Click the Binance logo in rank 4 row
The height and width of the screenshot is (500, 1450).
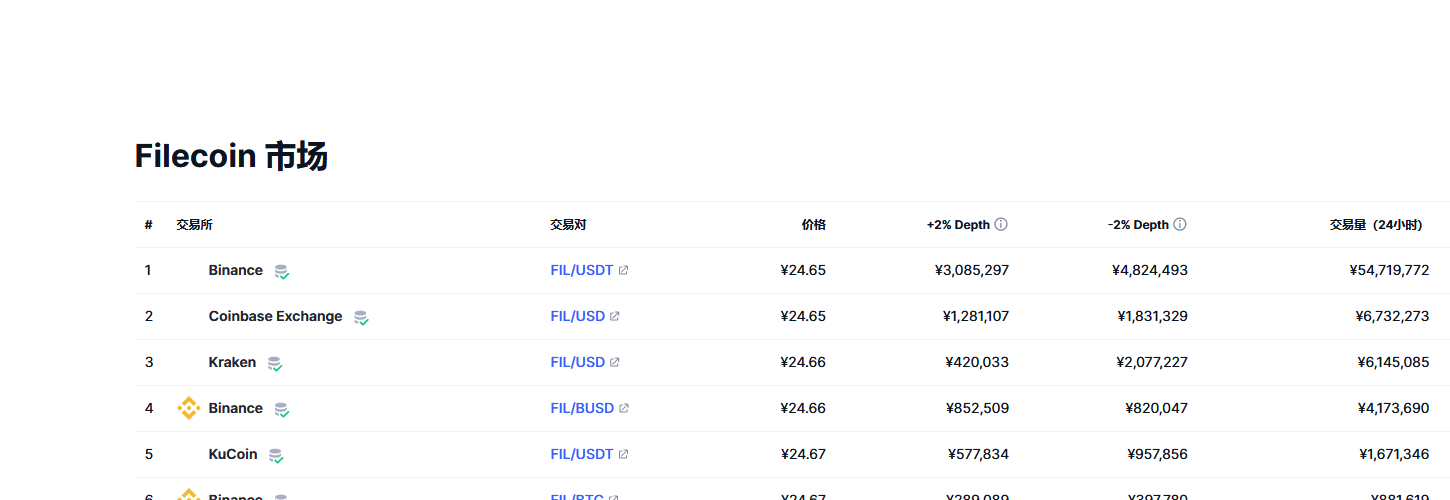188,408
